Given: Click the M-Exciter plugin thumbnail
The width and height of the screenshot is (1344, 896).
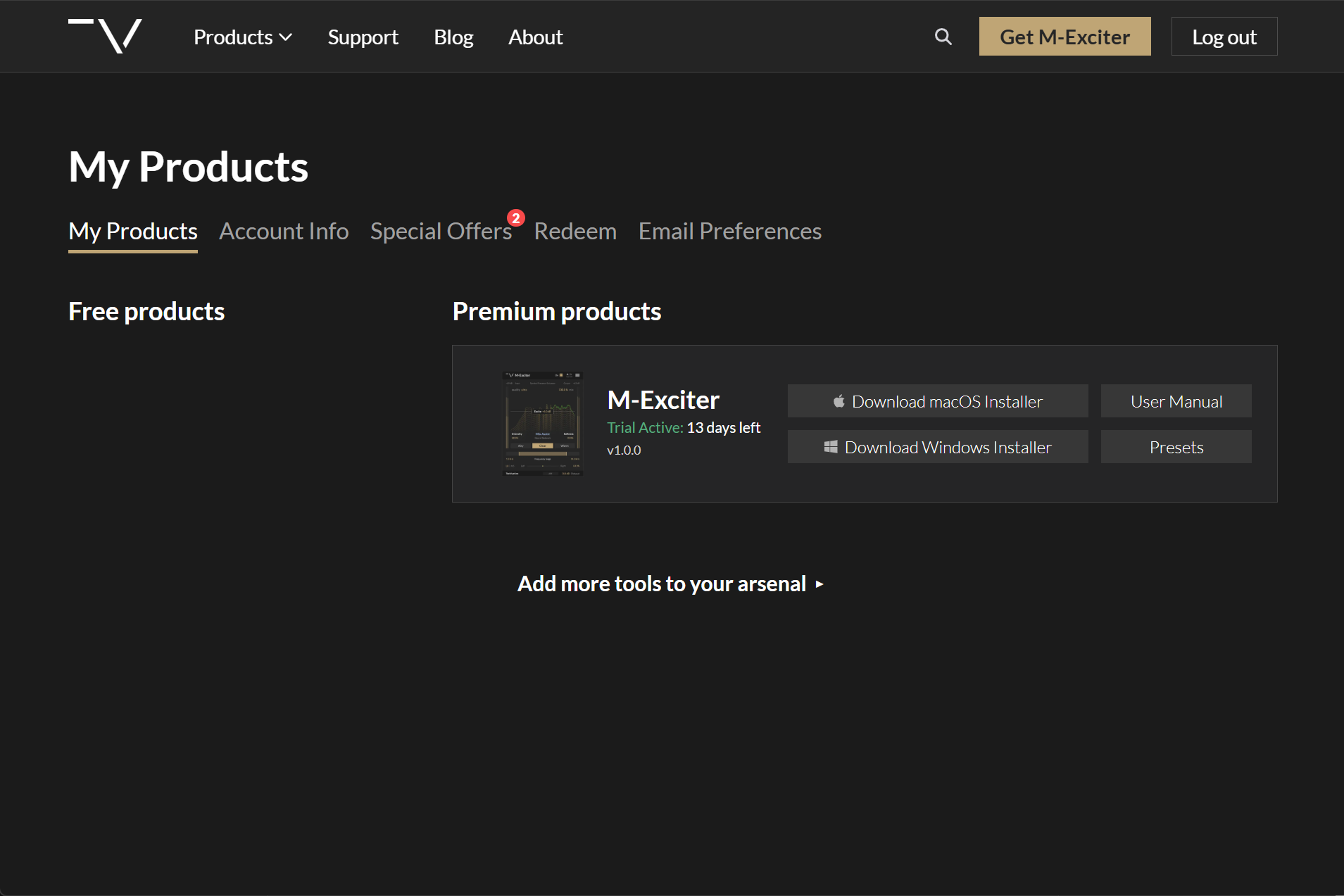Looking at the screenshot, I should (543, 424).
